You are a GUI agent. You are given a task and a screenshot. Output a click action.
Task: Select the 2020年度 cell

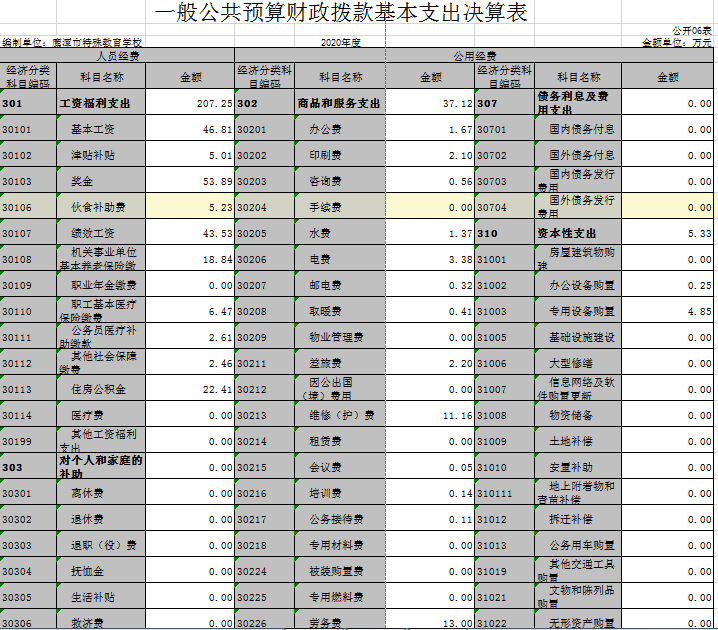click(x=340, y=43)
